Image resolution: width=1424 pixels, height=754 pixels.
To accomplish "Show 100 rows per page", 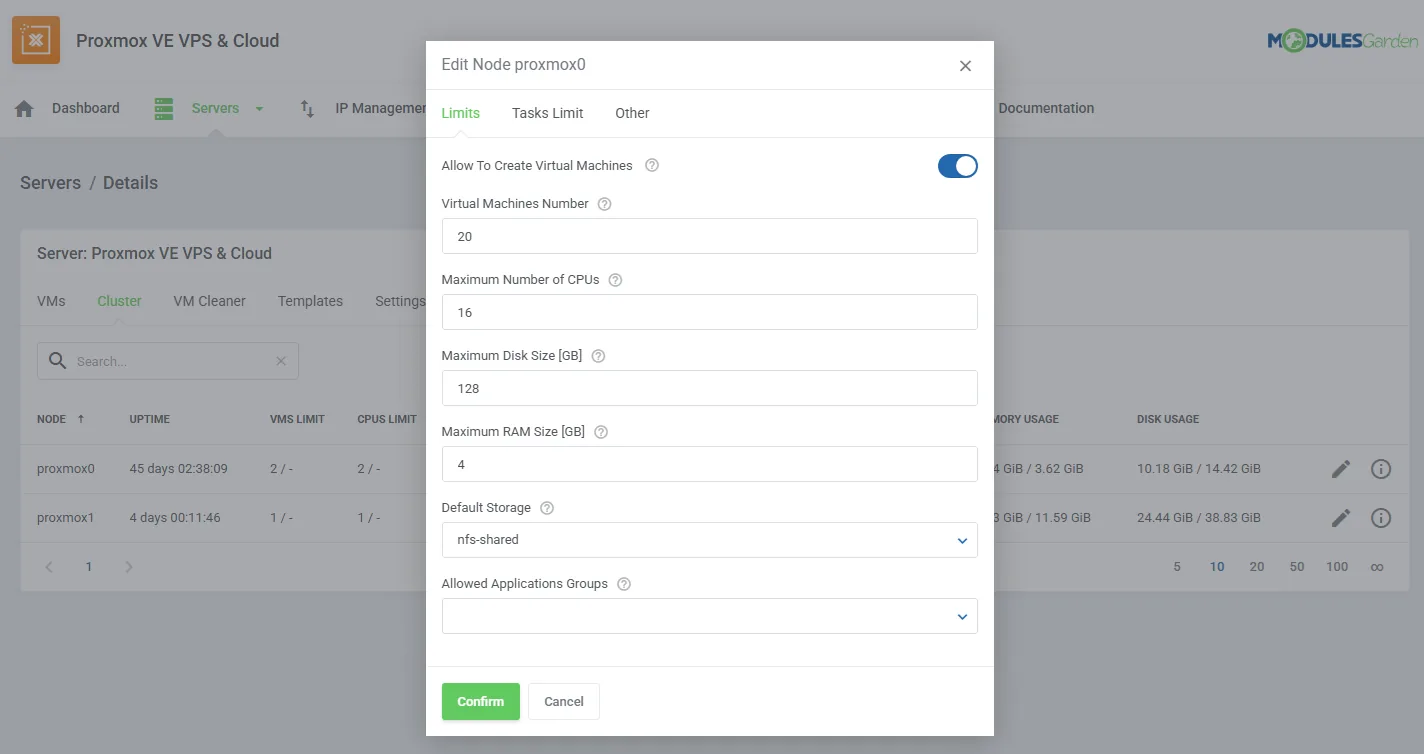I will 1337,567.
